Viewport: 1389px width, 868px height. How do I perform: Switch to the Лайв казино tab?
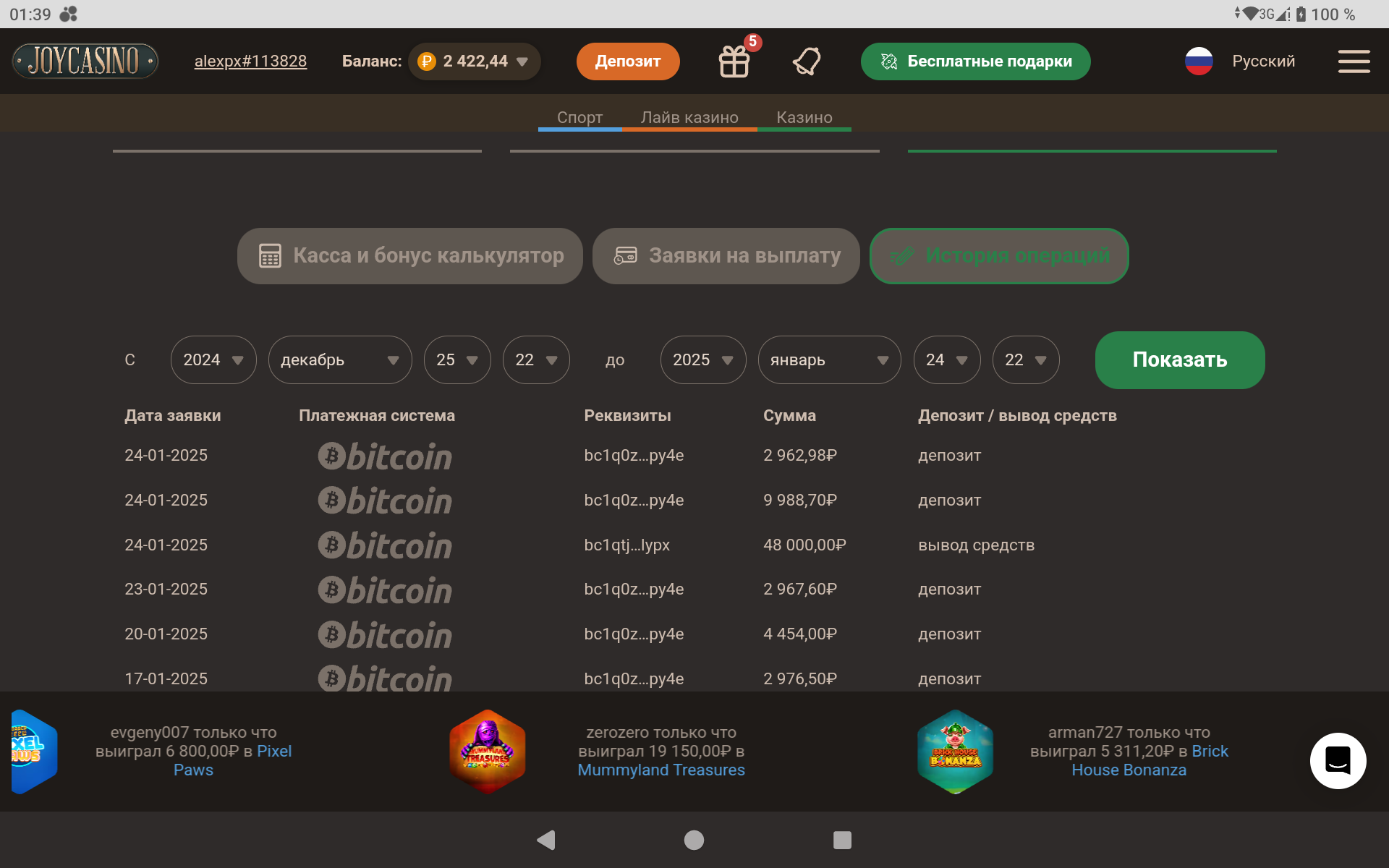[x=689, y=117]
